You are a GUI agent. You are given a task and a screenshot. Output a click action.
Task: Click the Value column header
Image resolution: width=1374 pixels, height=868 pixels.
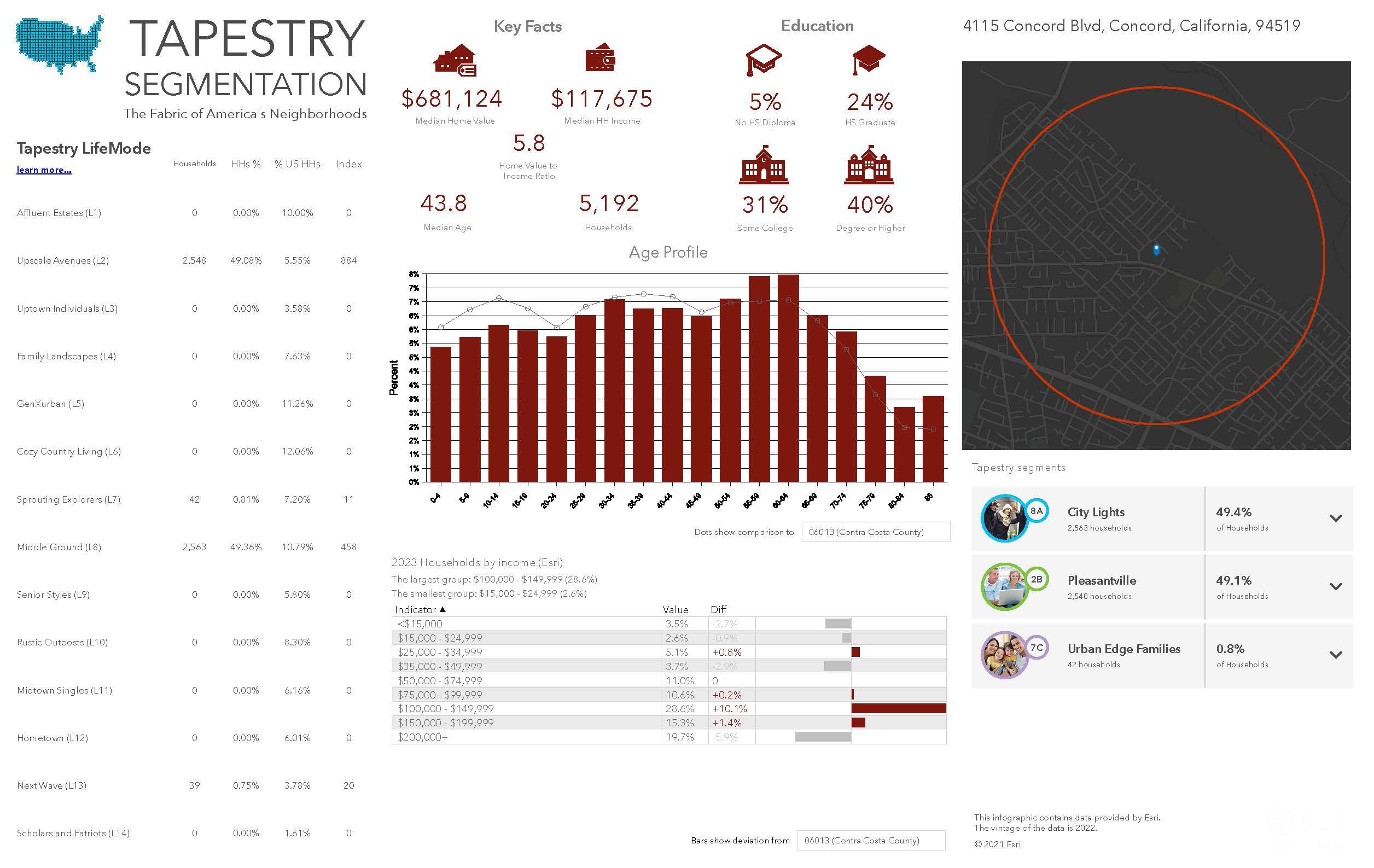(x=676, y=609)
